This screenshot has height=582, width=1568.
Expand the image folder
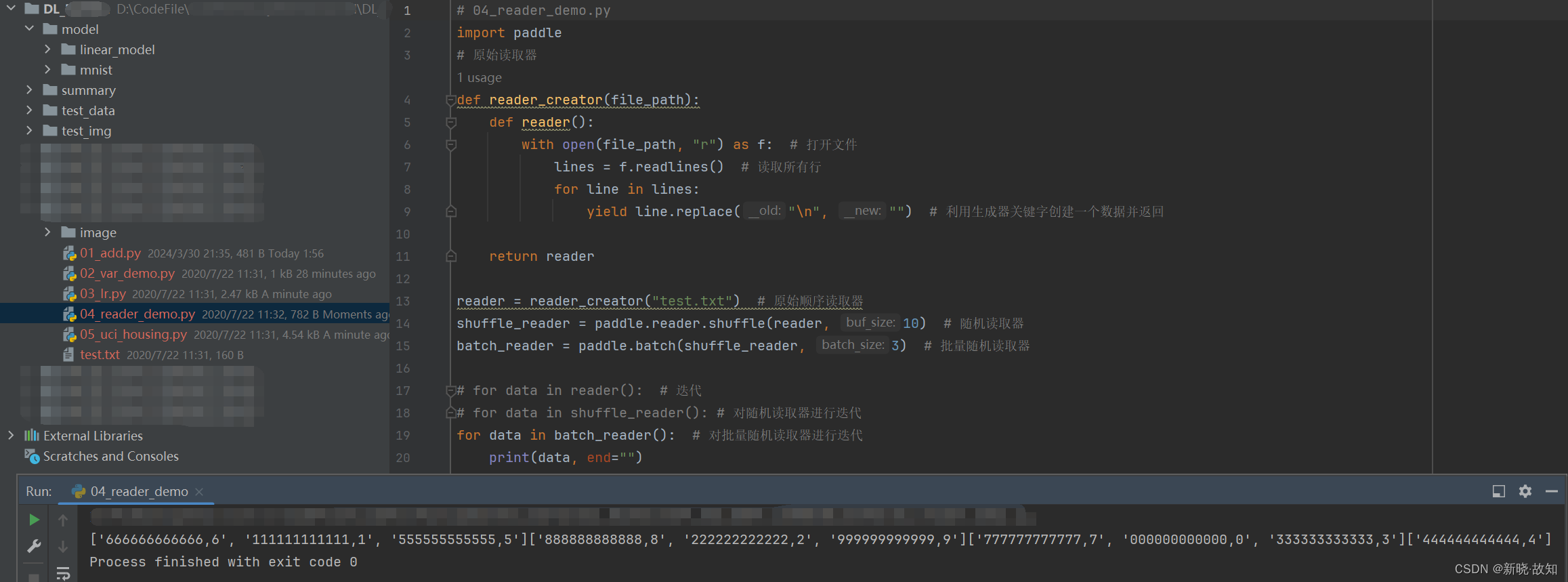47,232
